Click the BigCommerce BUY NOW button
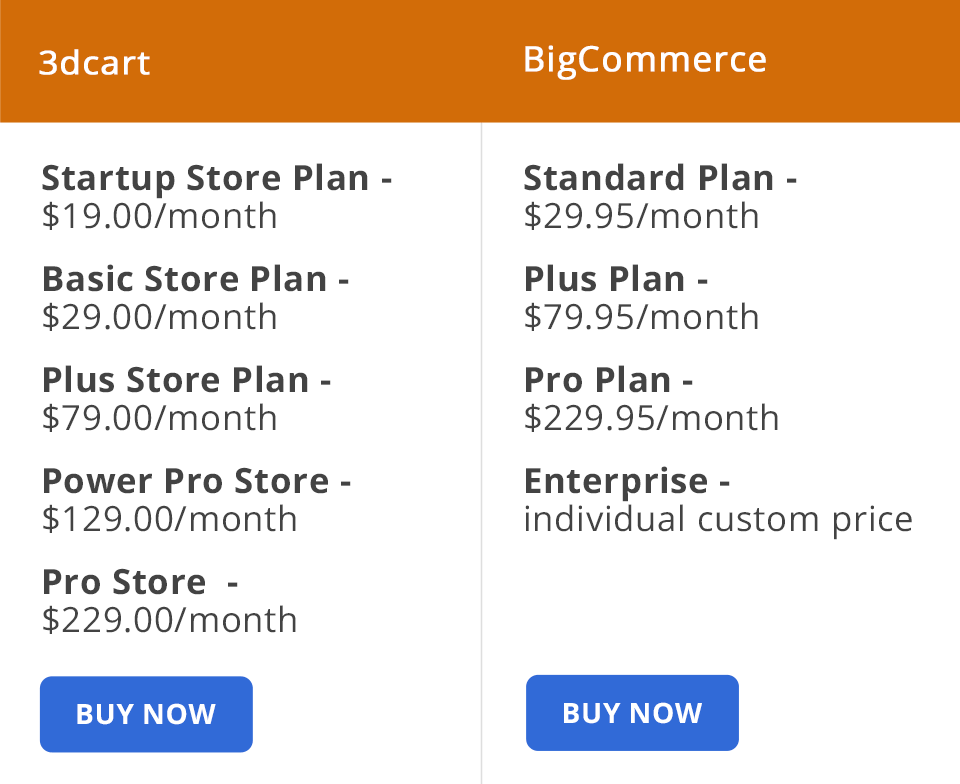The image size is (960, 784). [x=632, y=712]
